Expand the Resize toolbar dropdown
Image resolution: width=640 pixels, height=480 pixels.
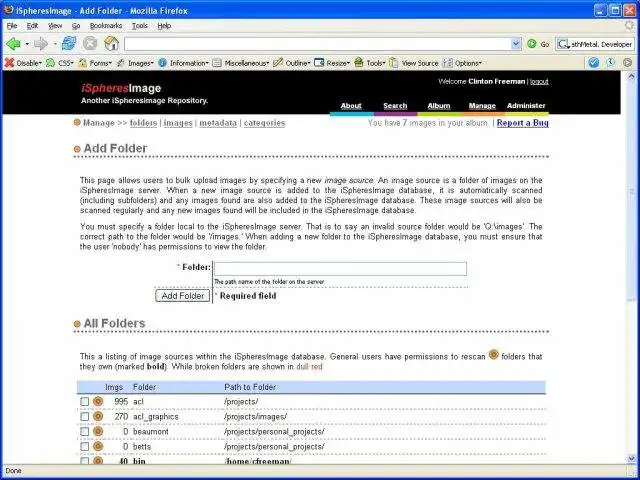[332, 63]
